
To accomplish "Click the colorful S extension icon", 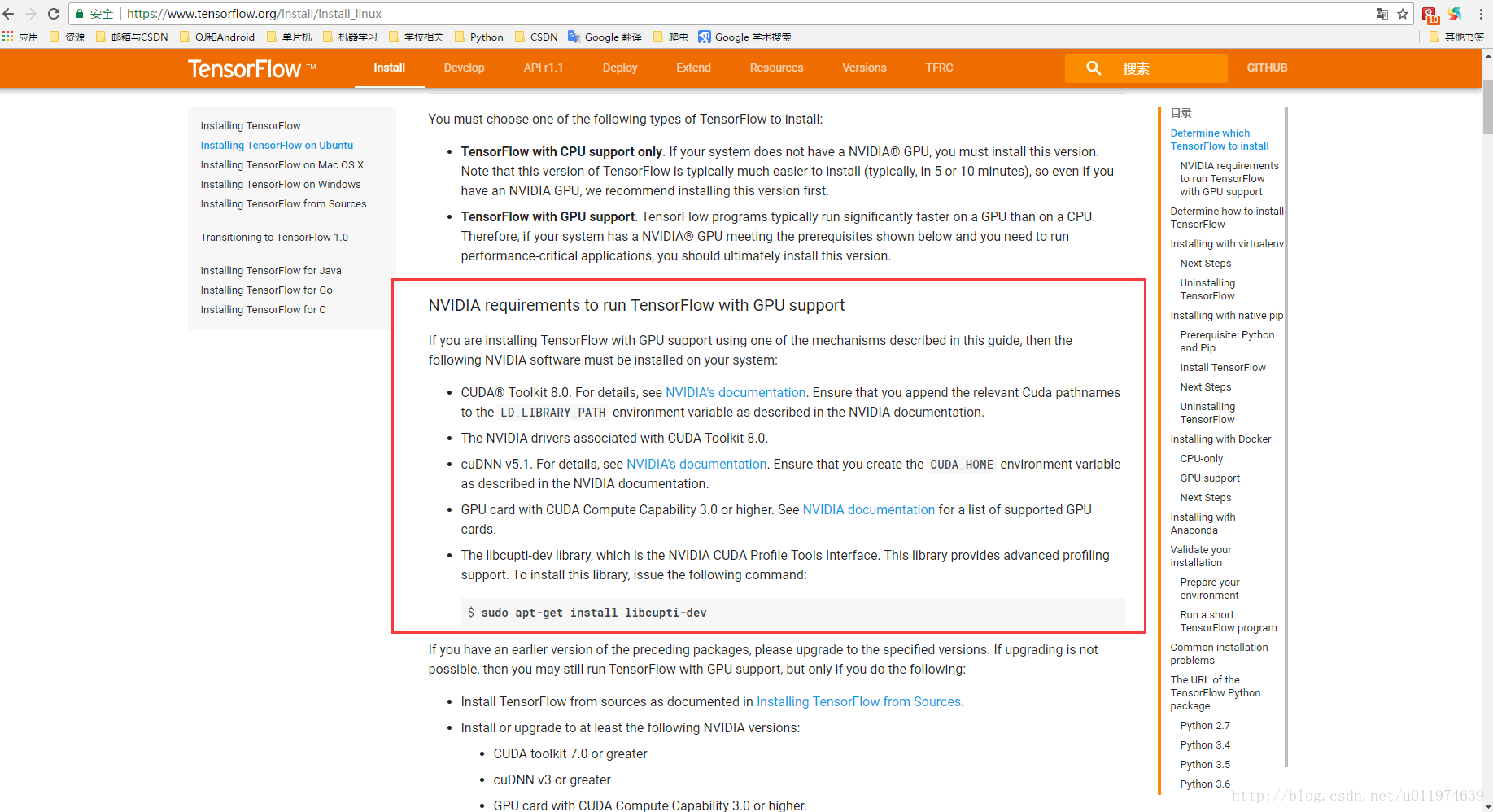I will click(1456, 14).
